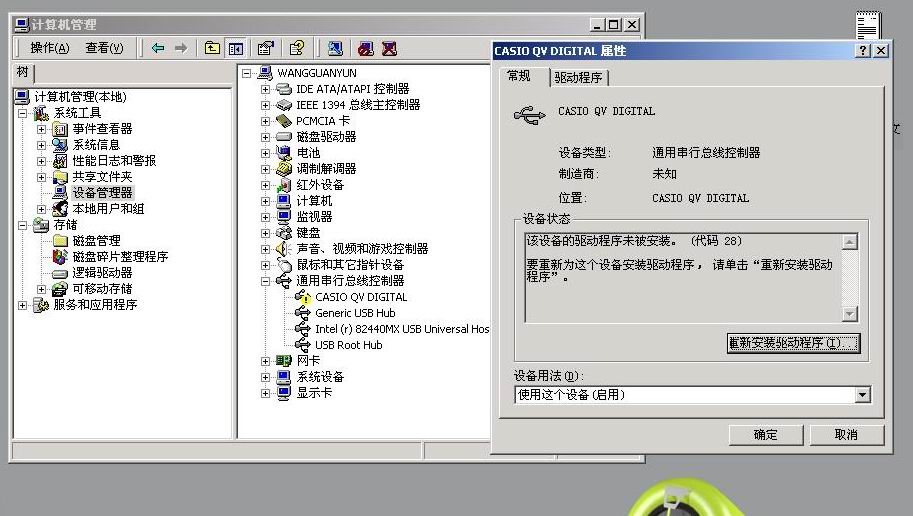Select the CASIO QV DIGITAL warning device icon
This screenshot has height=516, width=913.
(x=303, y=297)
